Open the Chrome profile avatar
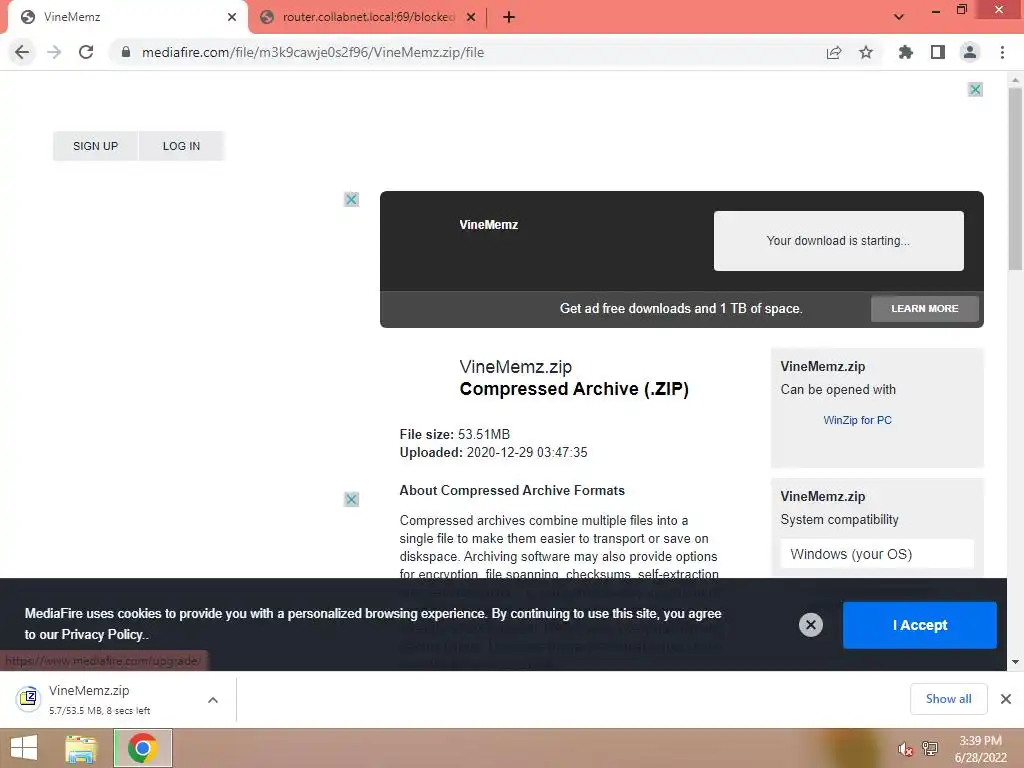The image size is (1024, 768). (x=970, y=52)
